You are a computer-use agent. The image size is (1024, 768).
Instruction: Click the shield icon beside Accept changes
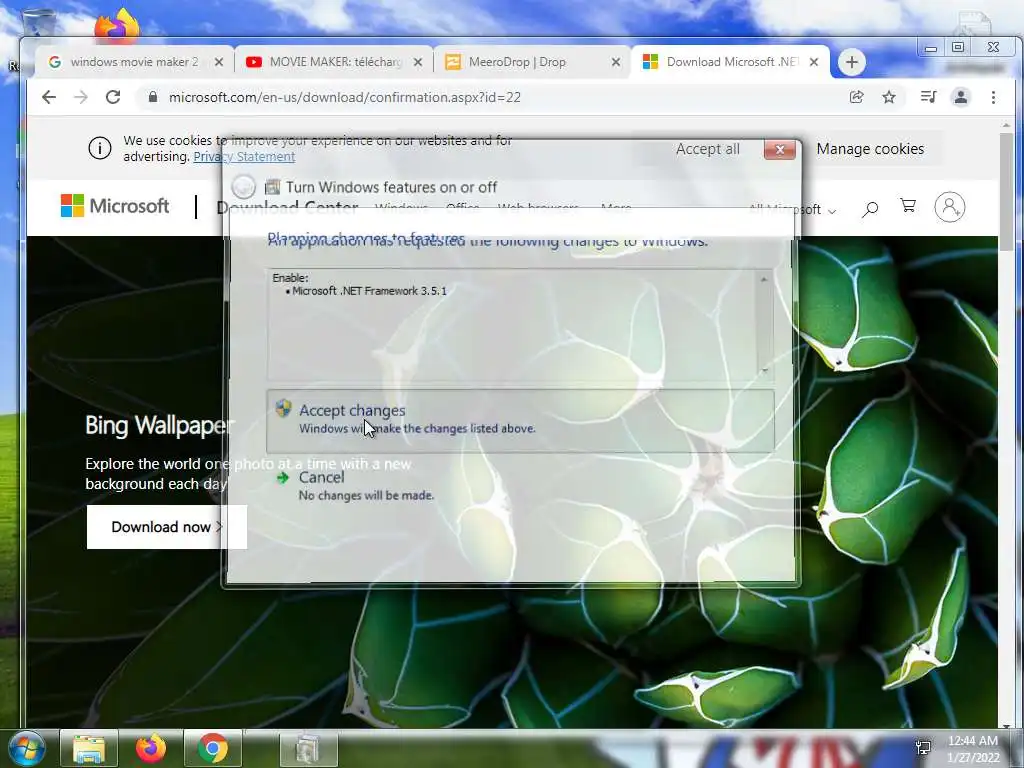click(283, 409)
